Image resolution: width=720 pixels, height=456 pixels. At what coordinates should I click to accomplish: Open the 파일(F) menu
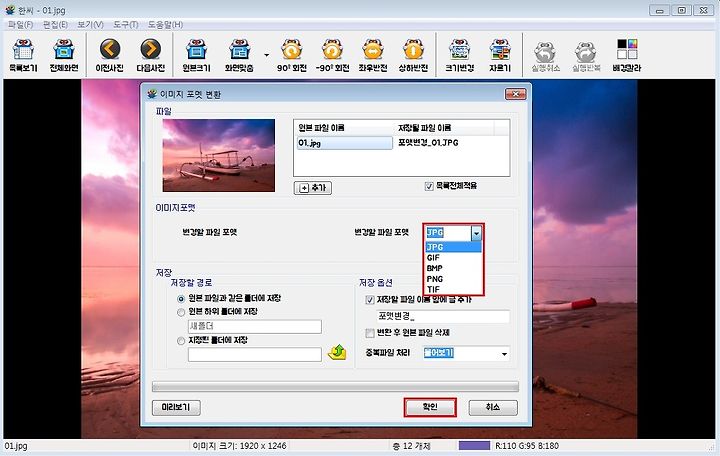[x=21, y=24]
